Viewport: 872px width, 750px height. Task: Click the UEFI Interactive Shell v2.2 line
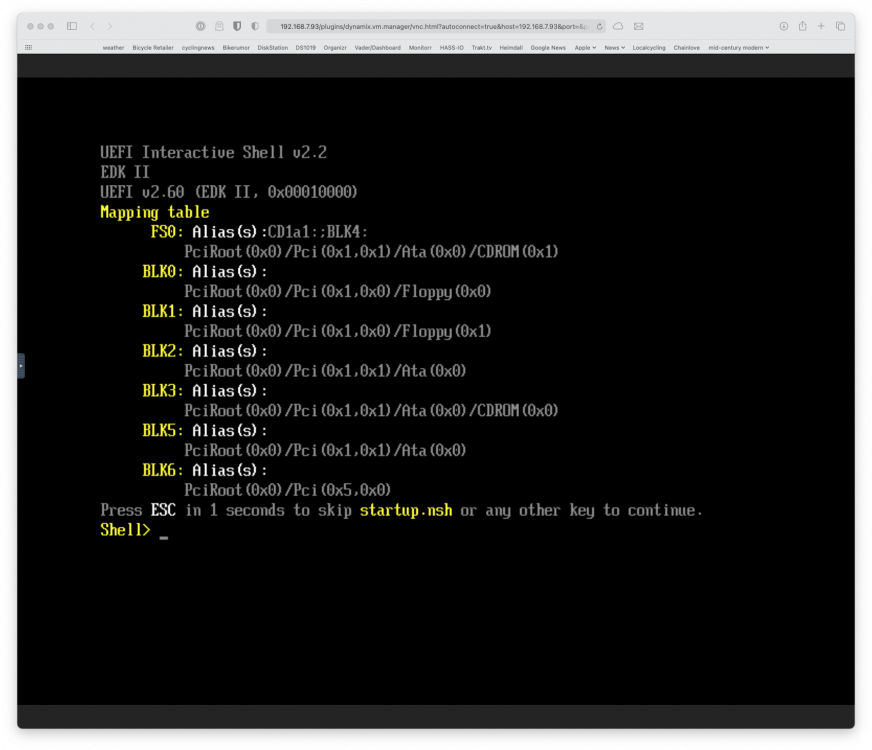[x=214, y=152]
